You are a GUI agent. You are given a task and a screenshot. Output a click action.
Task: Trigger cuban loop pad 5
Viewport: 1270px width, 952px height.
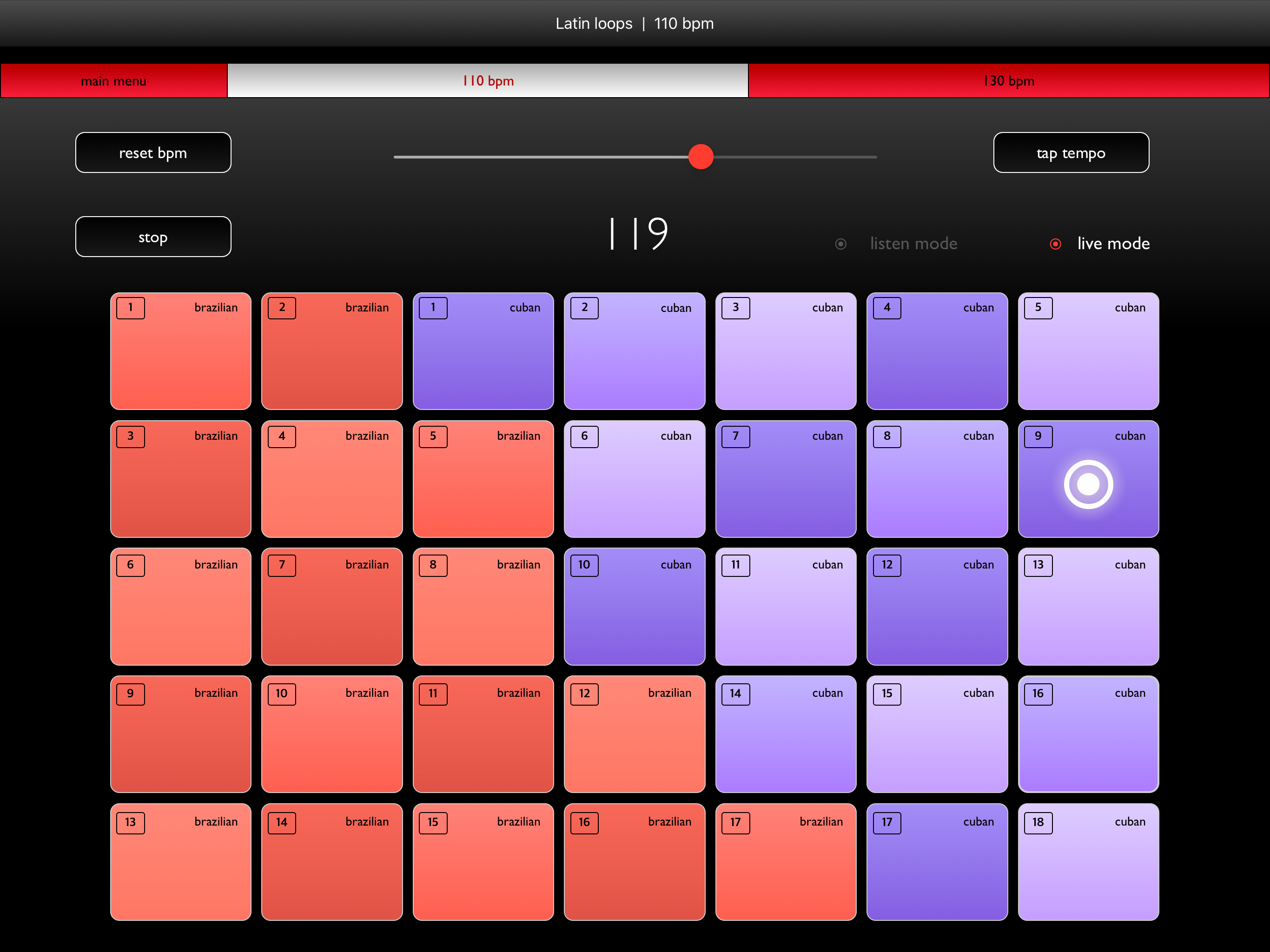(x=1088, y=351)
